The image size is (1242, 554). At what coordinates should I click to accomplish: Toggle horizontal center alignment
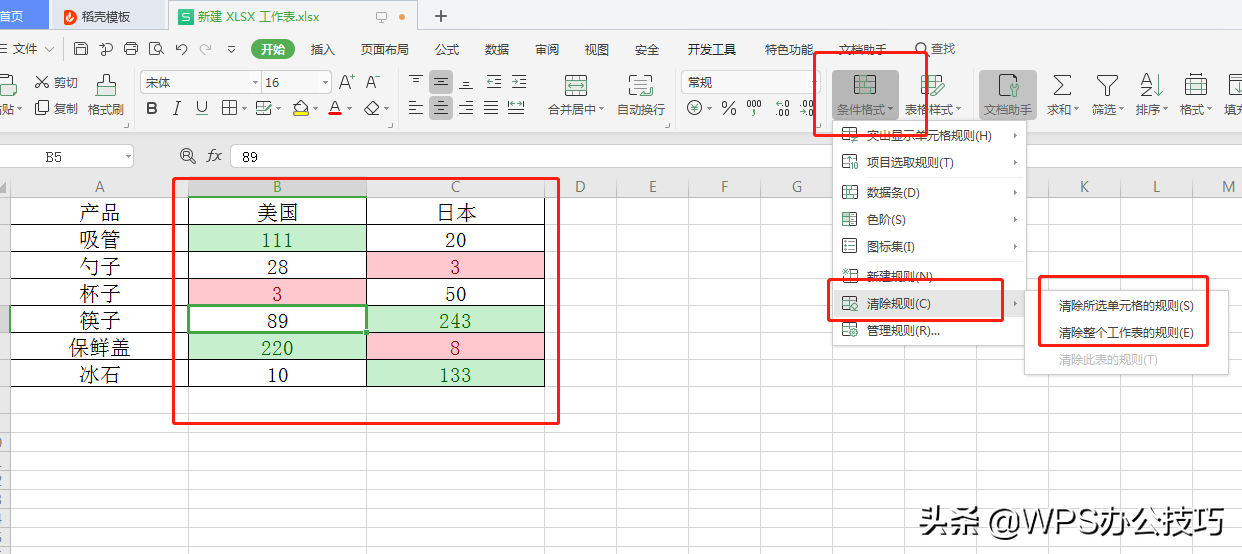pyautogui.click(x=441, y=108)
